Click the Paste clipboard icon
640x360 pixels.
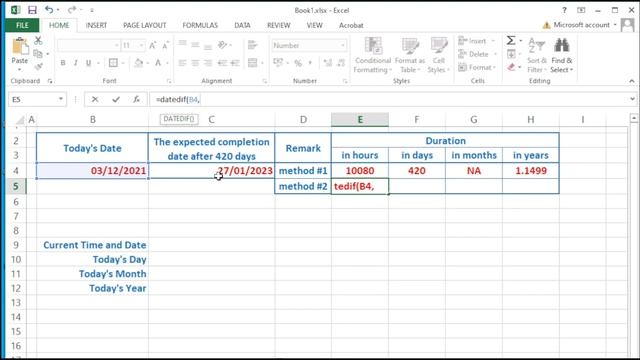[x=20, y=46]
